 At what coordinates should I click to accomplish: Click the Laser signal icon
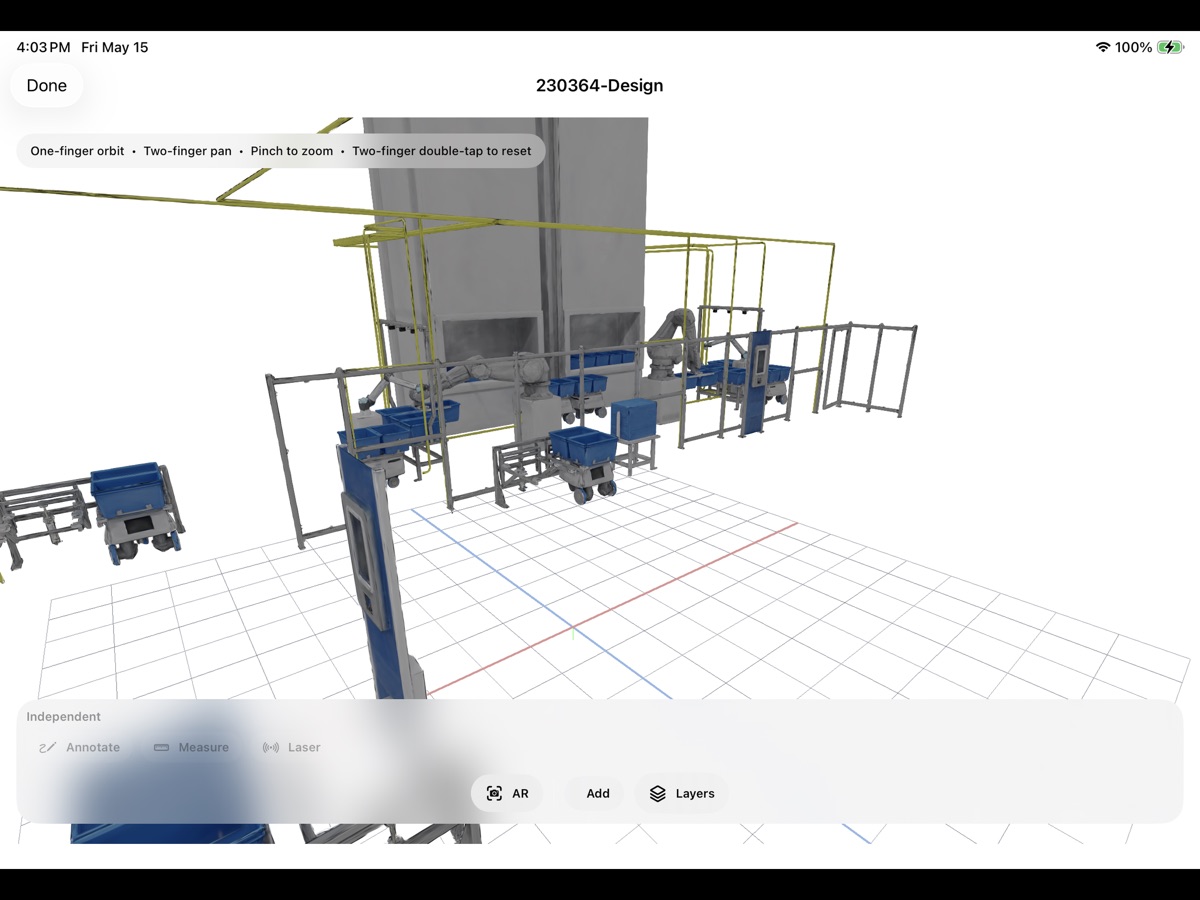[x=271, y=747]
